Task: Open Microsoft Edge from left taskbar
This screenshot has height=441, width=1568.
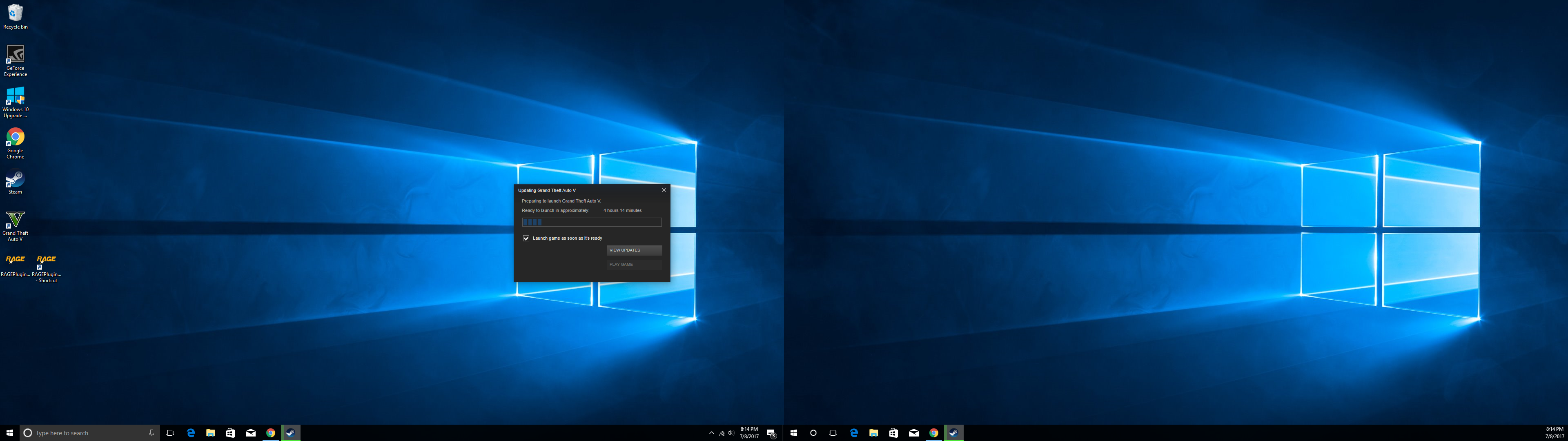Action: coord(191,433)
